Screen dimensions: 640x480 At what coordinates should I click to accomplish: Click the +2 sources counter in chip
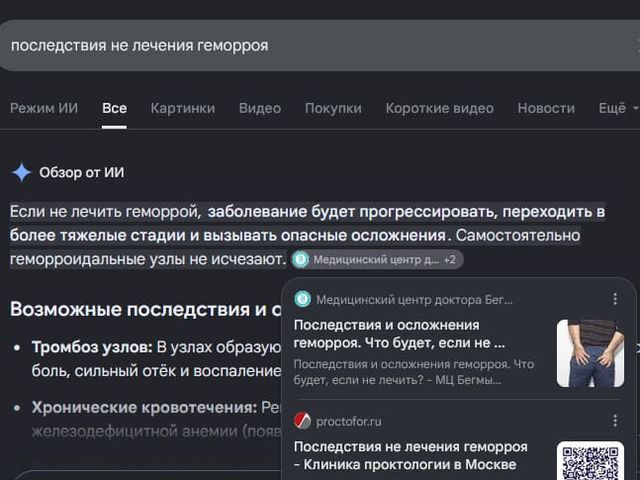[450, 260]
